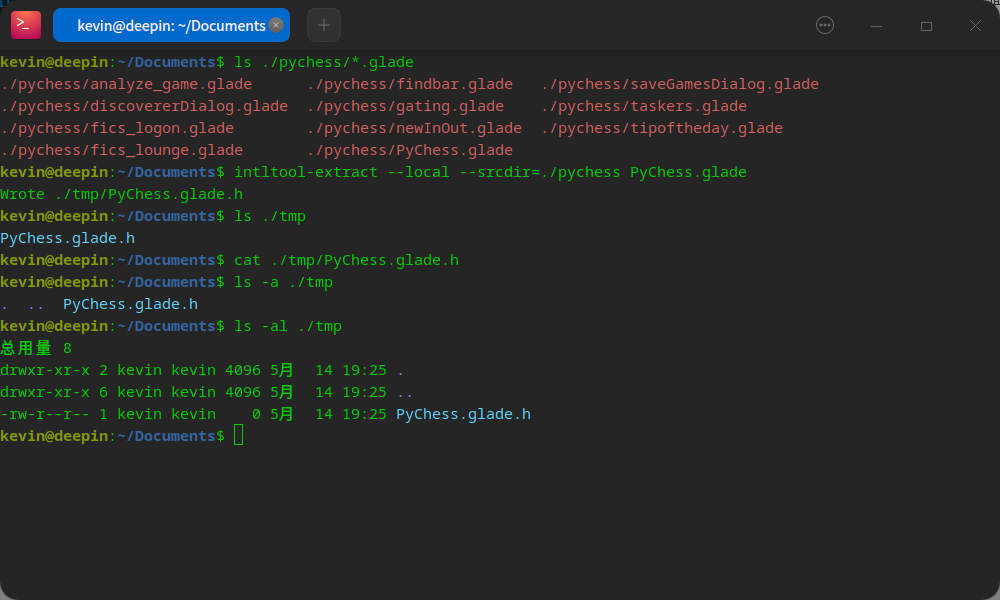
Task: Click the deepin Terminal logo in the title bar
Action: tap(25, 24)
